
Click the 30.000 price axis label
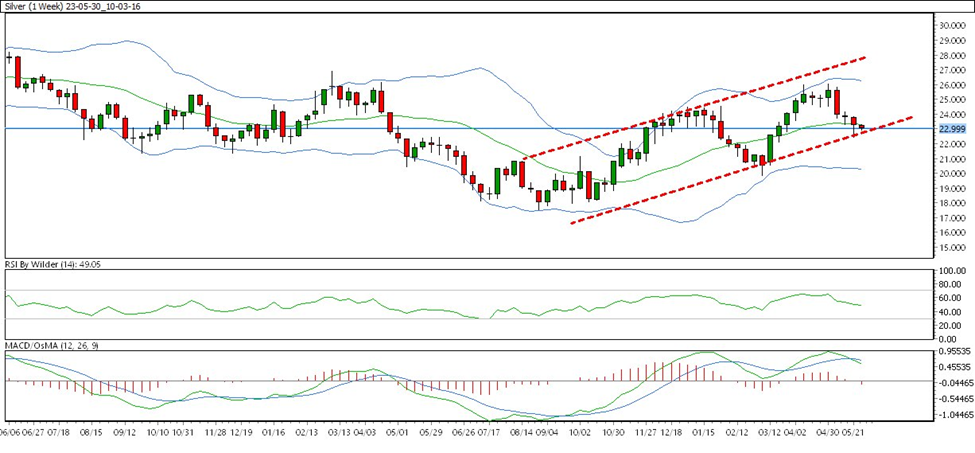click(951, 25)
